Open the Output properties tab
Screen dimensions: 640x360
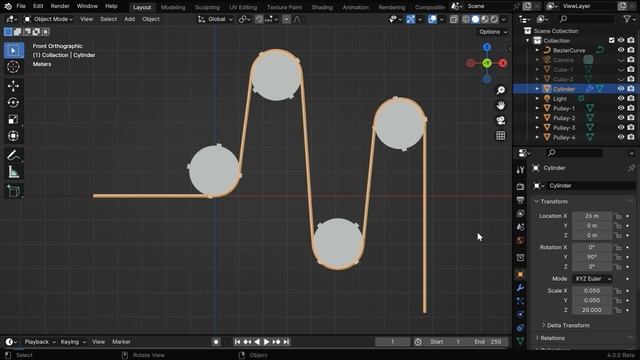[520, 200]
